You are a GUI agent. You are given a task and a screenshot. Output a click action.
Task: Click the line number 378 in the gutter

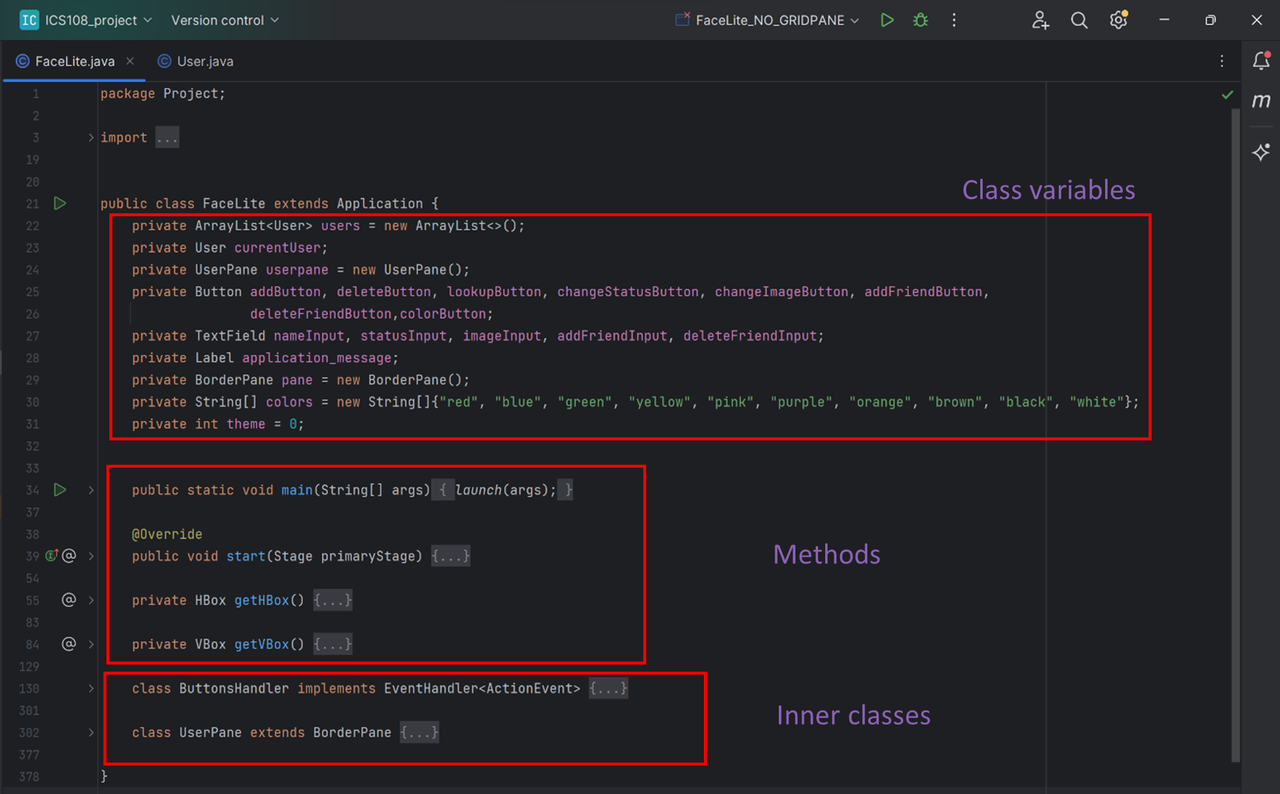coord(29,776)
